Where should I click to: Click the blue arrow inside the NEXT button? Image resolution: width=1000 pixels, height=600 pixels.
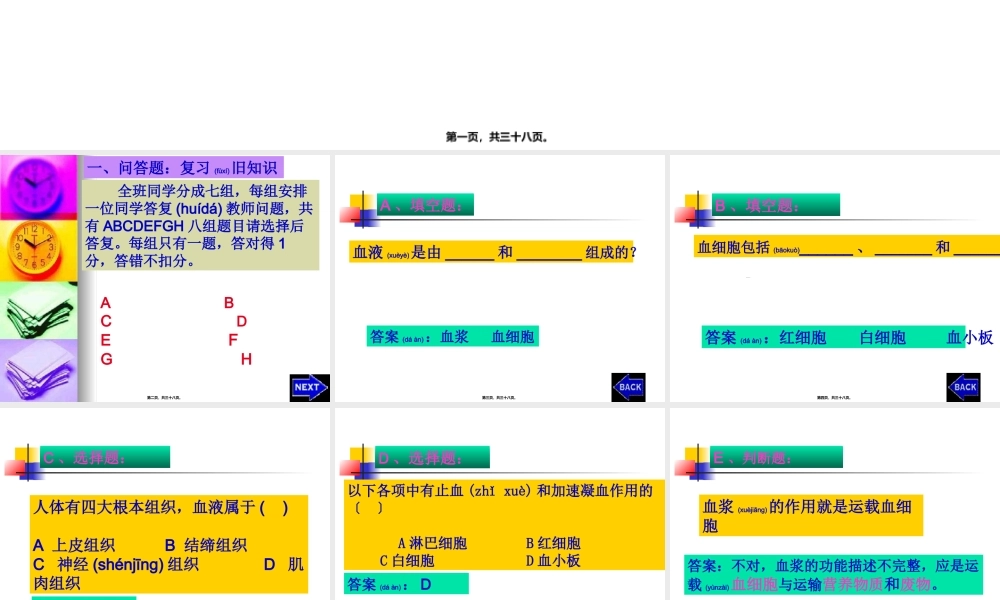pos(310,387)
